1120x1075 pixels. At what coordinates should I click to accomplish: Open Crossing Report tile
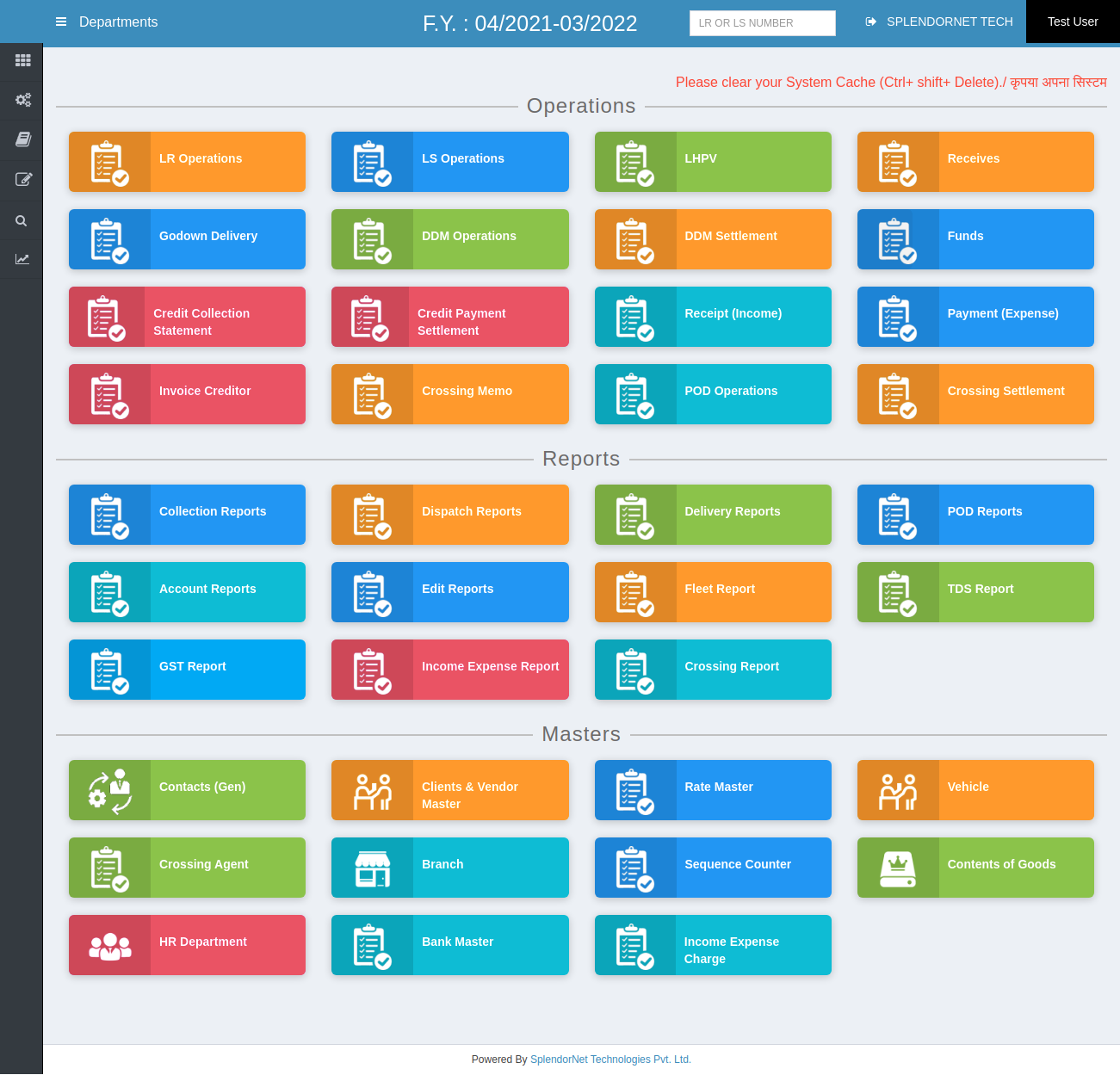click(x=713, y=670)
